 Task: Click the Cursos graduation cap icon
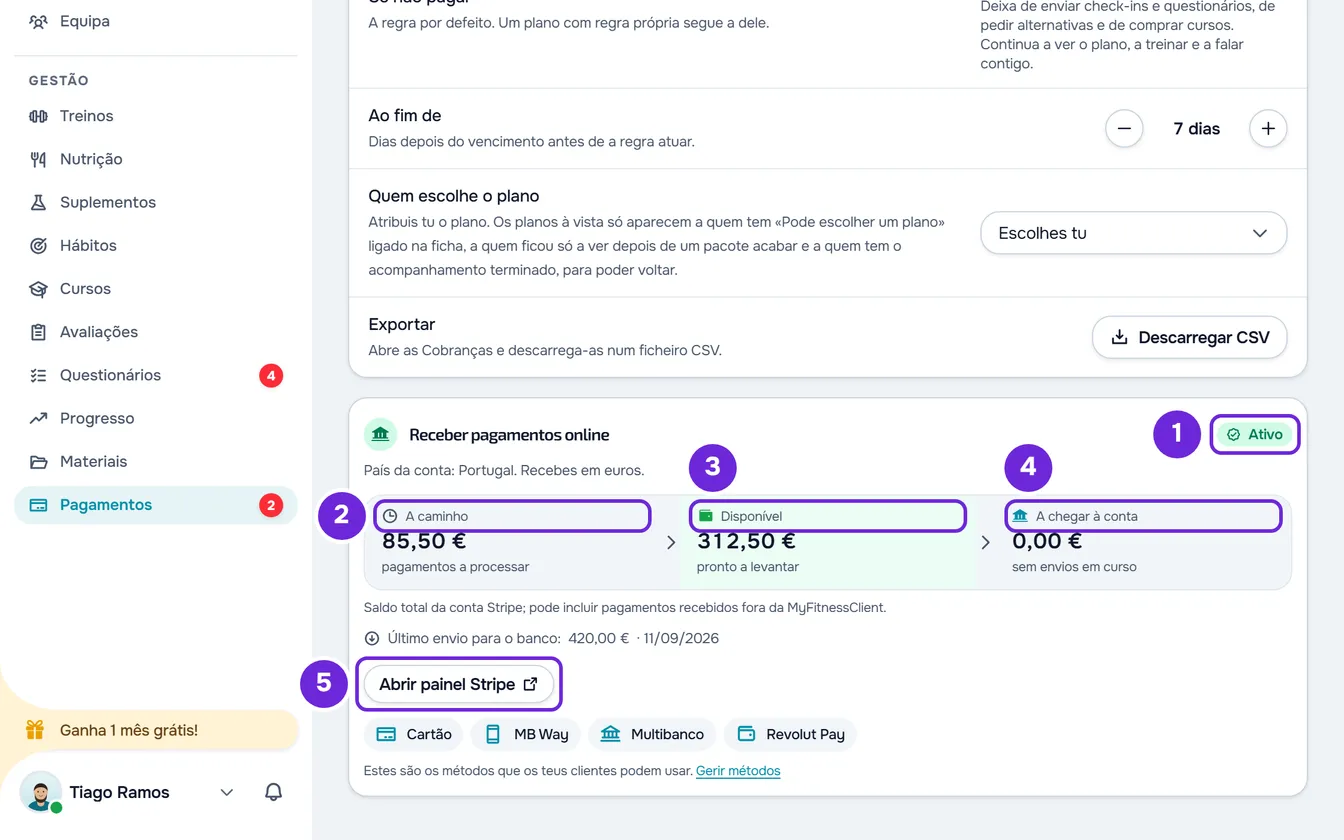click(38, 289)
